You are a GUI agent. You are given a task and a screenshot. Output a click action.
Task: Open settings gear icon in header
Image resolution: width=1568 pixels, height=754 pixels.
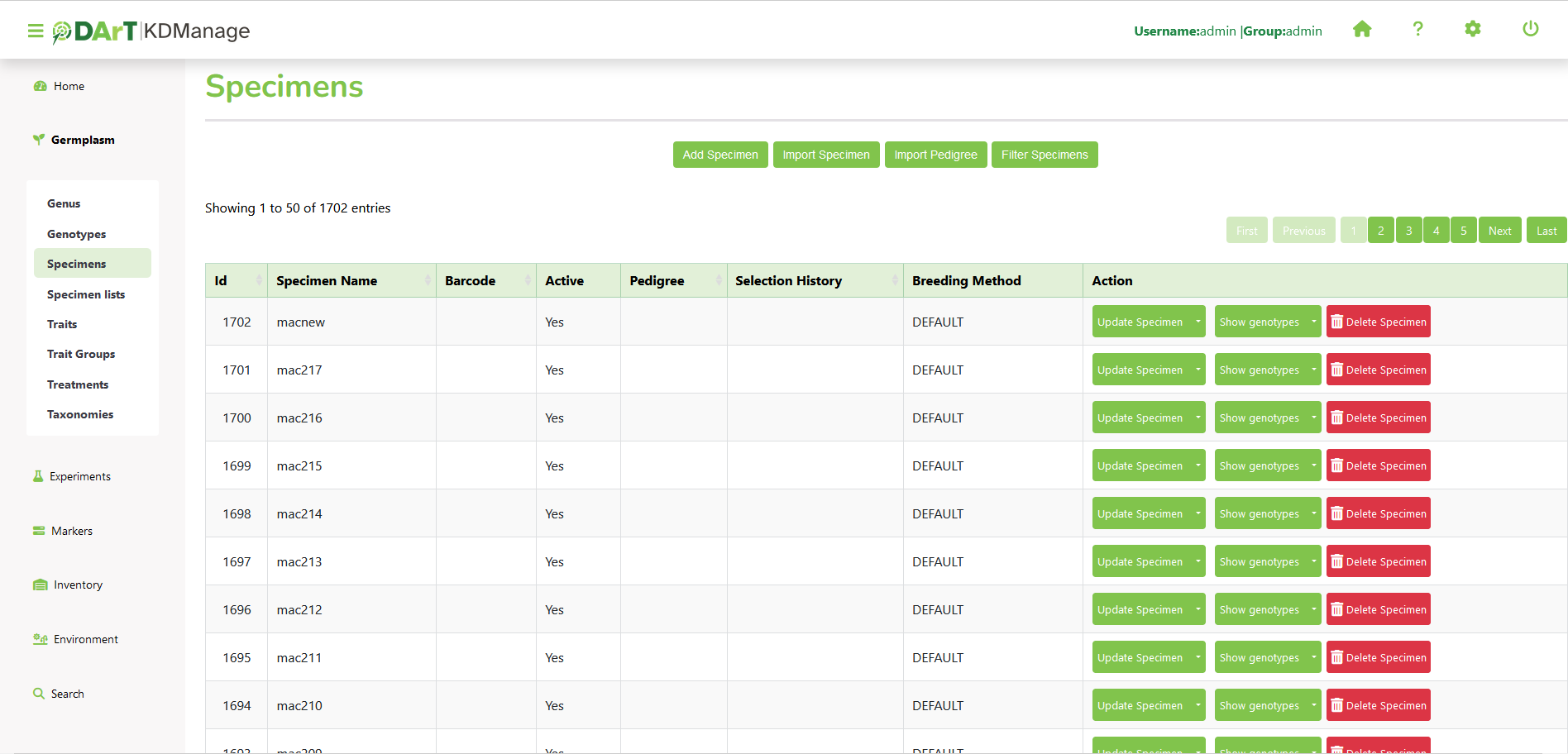pyautogui.click(x=1473, y=30)
